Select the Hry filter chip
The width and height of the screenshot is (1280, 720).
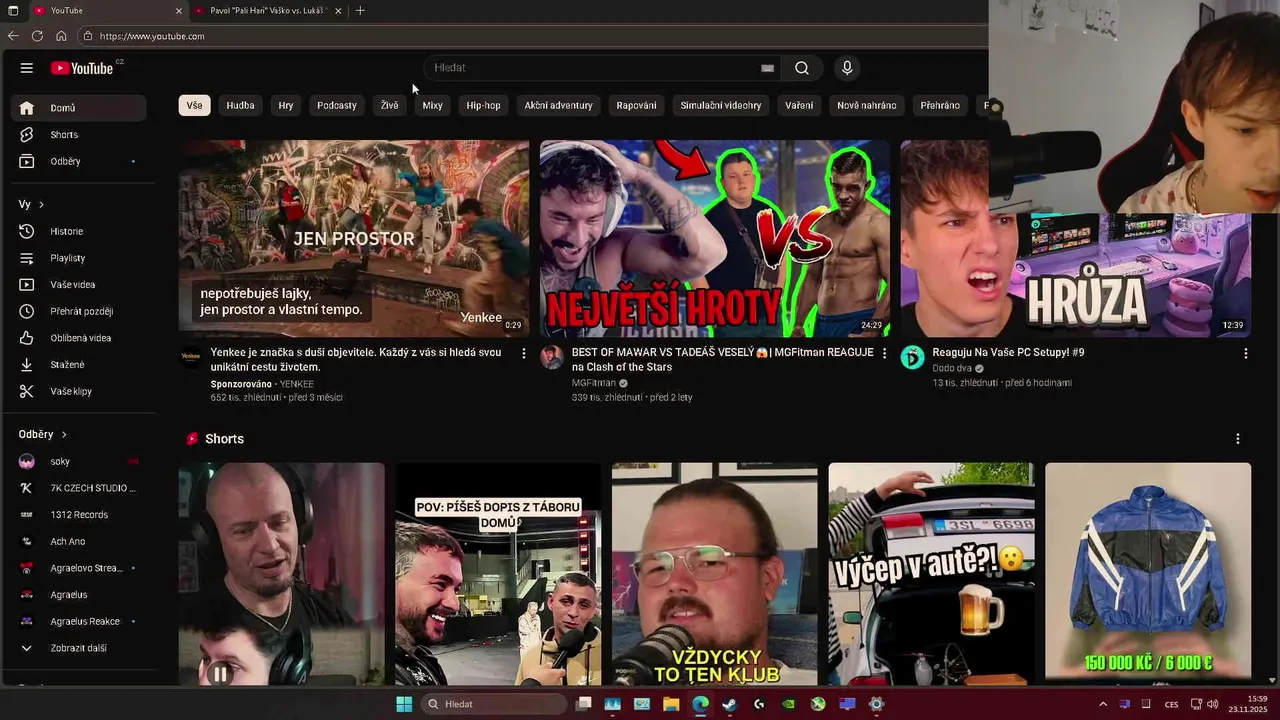pyautogui.click(x=286, y=105)
